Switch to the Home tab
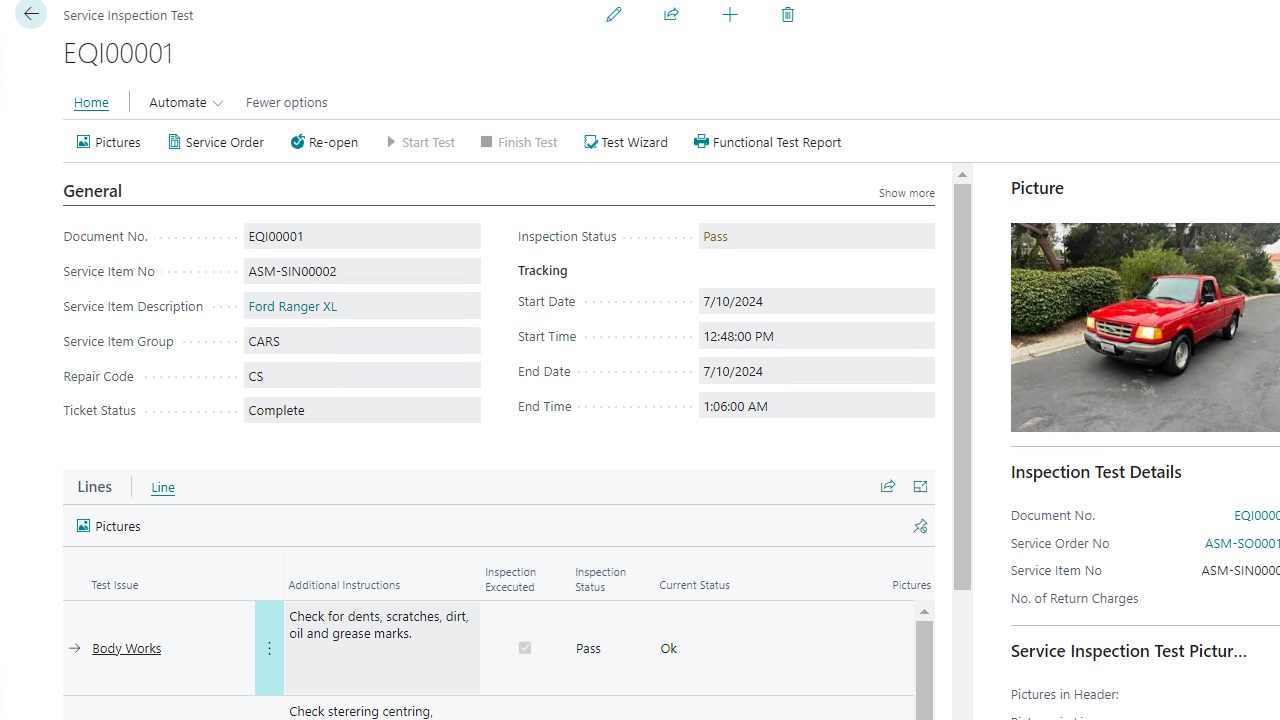This screenshot has height=720, width=1280. point(91,103)
